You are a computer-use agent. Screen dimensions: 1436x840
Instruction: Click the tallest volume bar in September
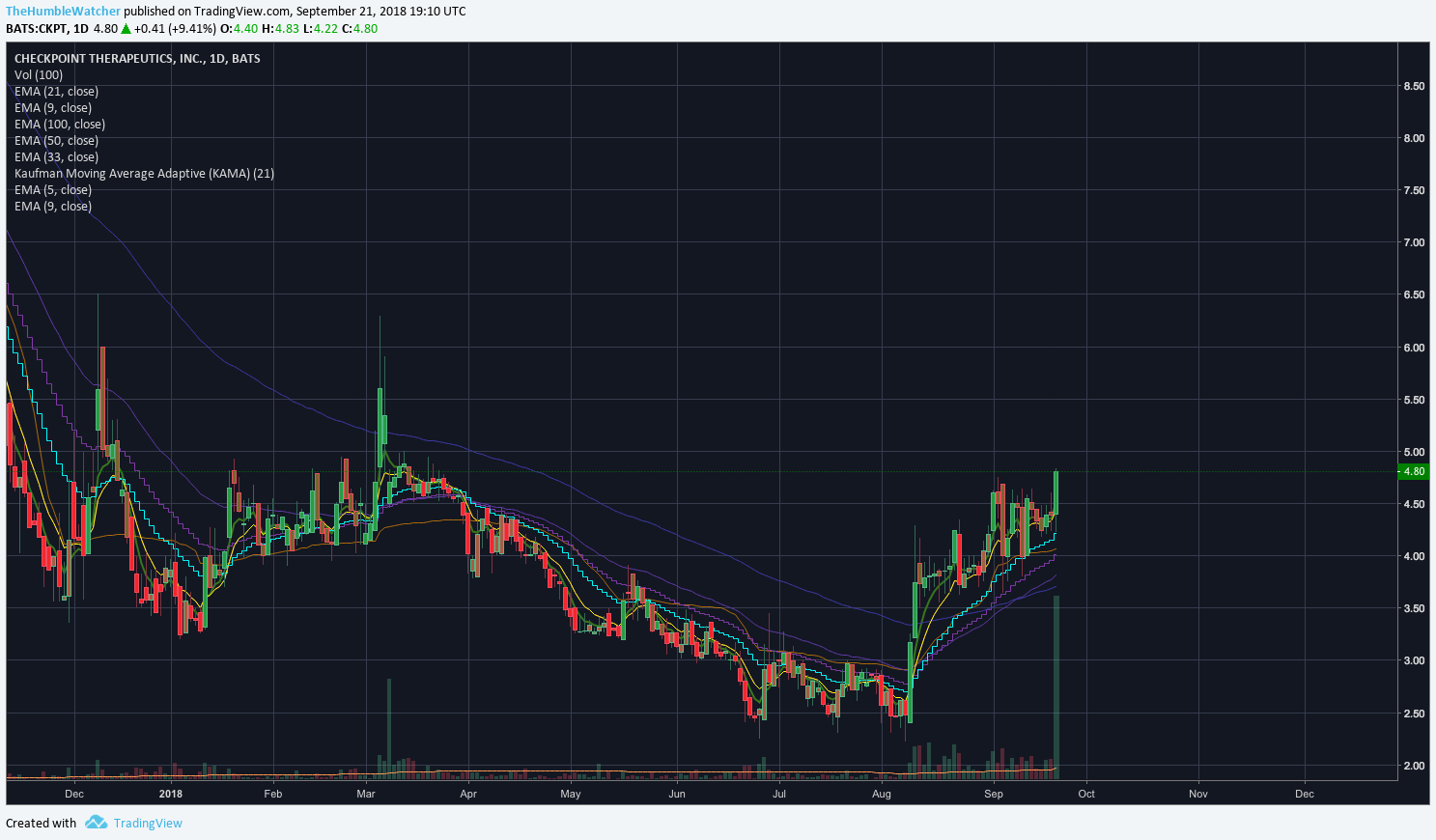1056,687
